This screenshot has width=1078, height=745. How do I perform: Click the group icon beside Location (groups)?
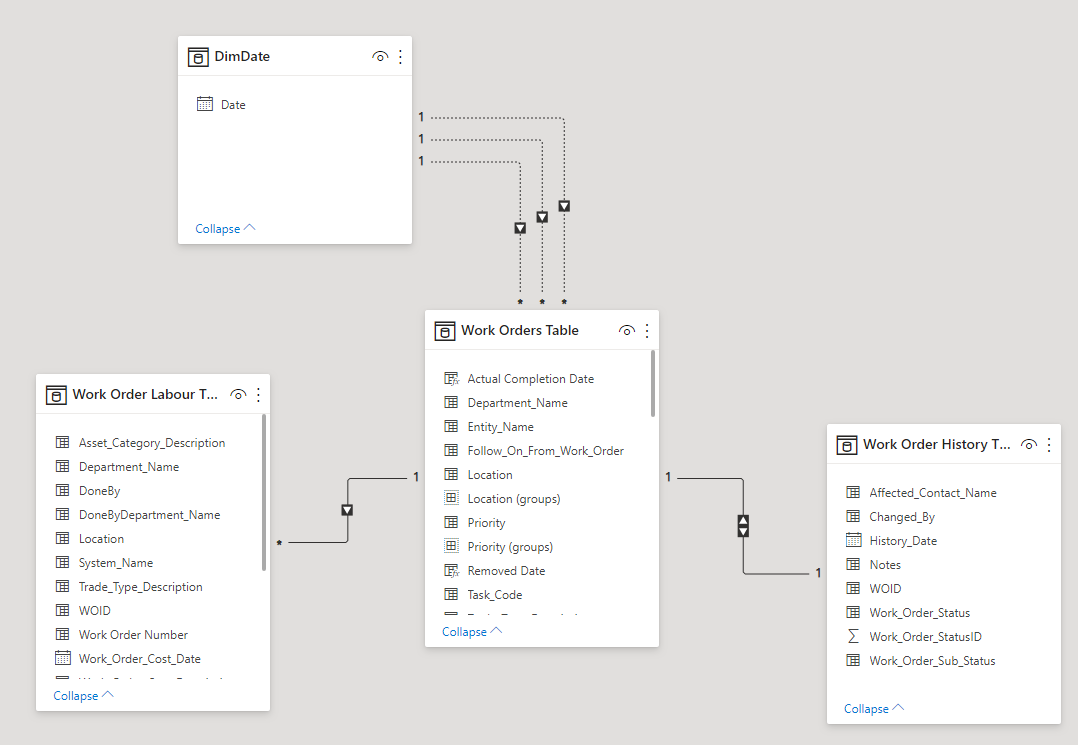(452, 498)
